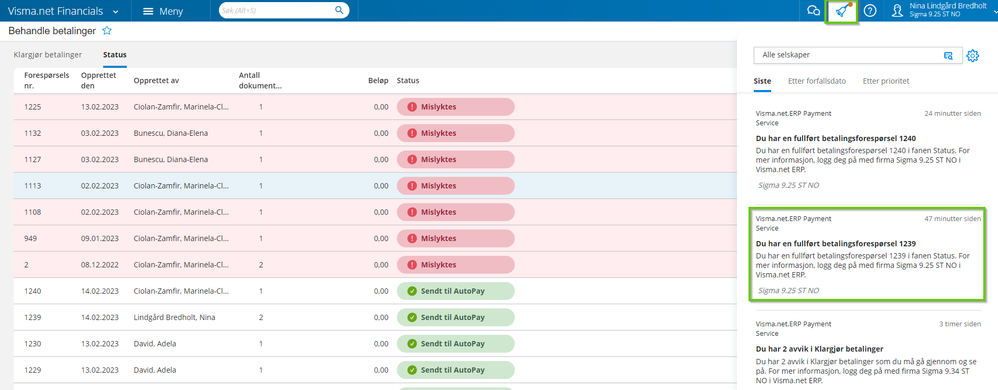Switch to Klargjør betalinger tab
Image resolution: width=998 pixels, height=390 pixels.
49,55
